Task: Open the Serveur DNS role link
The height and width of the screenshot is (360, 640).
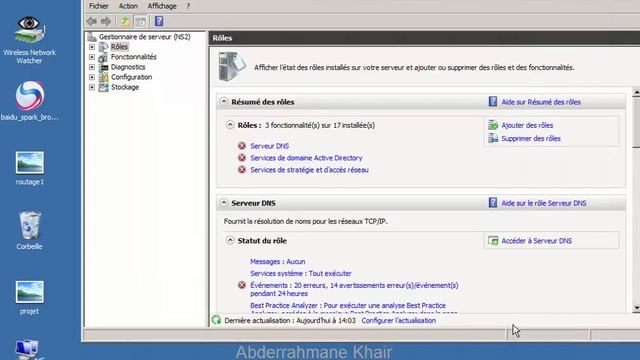Action: pyautogui.click(x=269, y=146)
